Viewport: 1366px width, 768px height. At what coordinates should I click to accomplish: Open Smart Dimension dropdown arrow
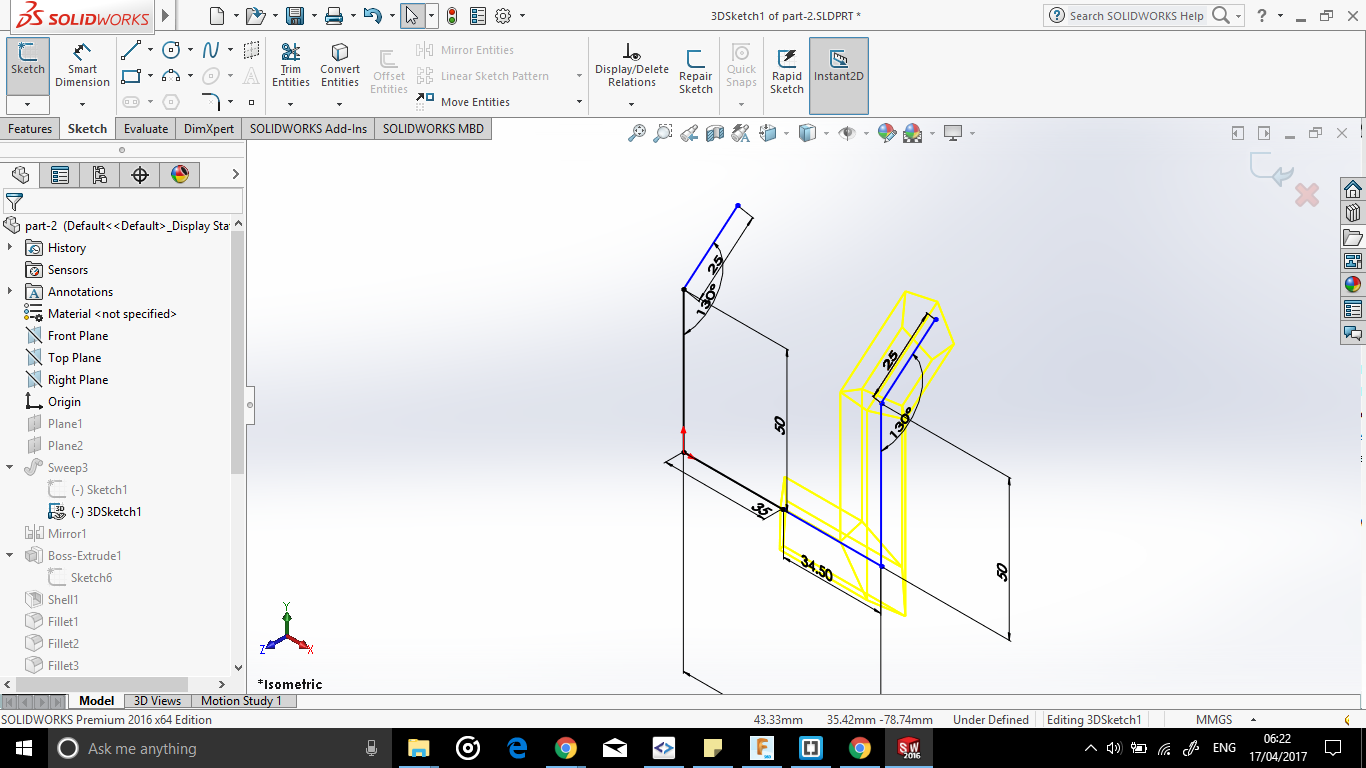pyautogui.click(x=82, y=103)
